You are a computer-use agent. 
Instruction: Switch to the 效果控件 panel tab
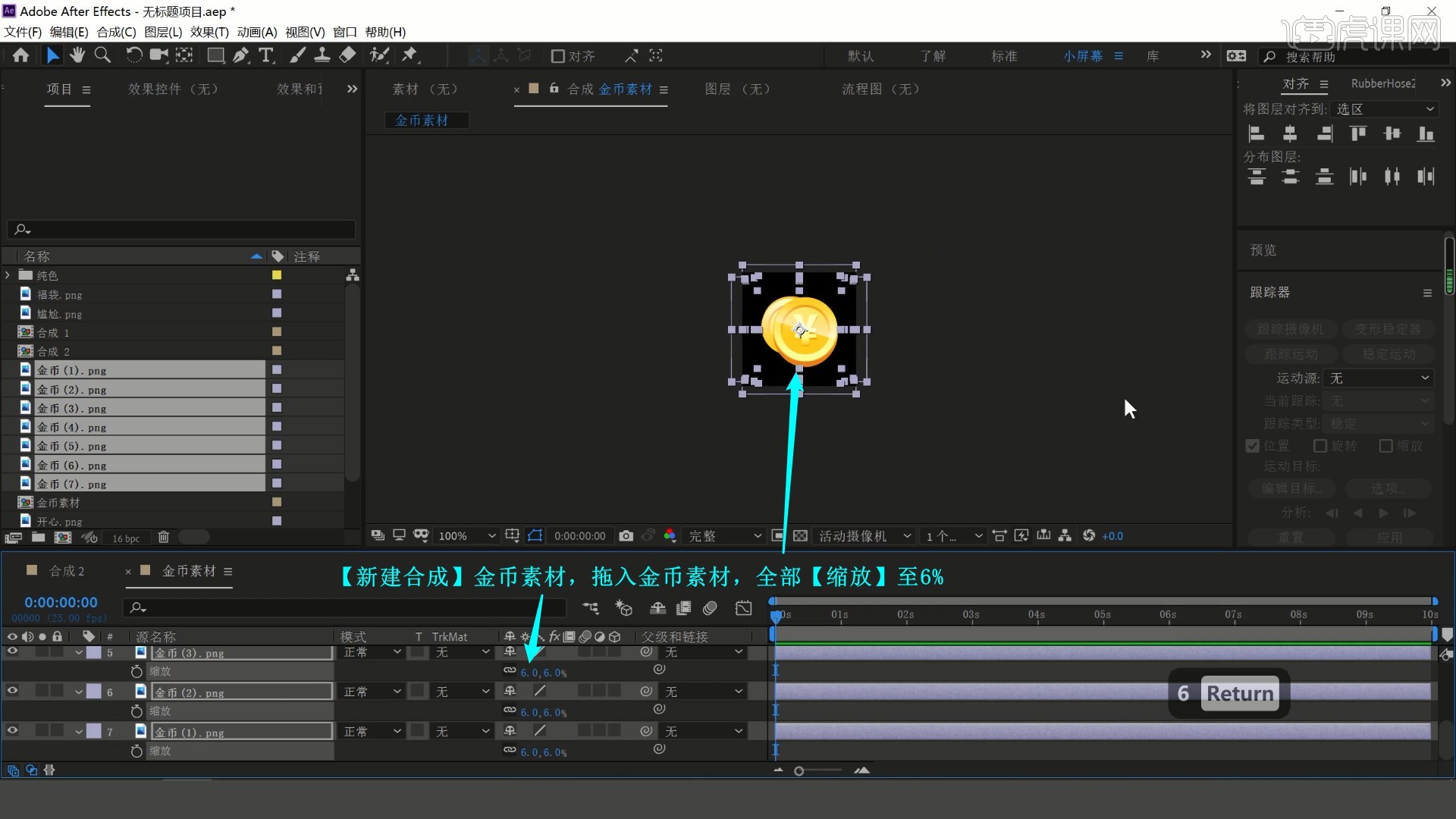pyautogui.click(x=173, y=89)
